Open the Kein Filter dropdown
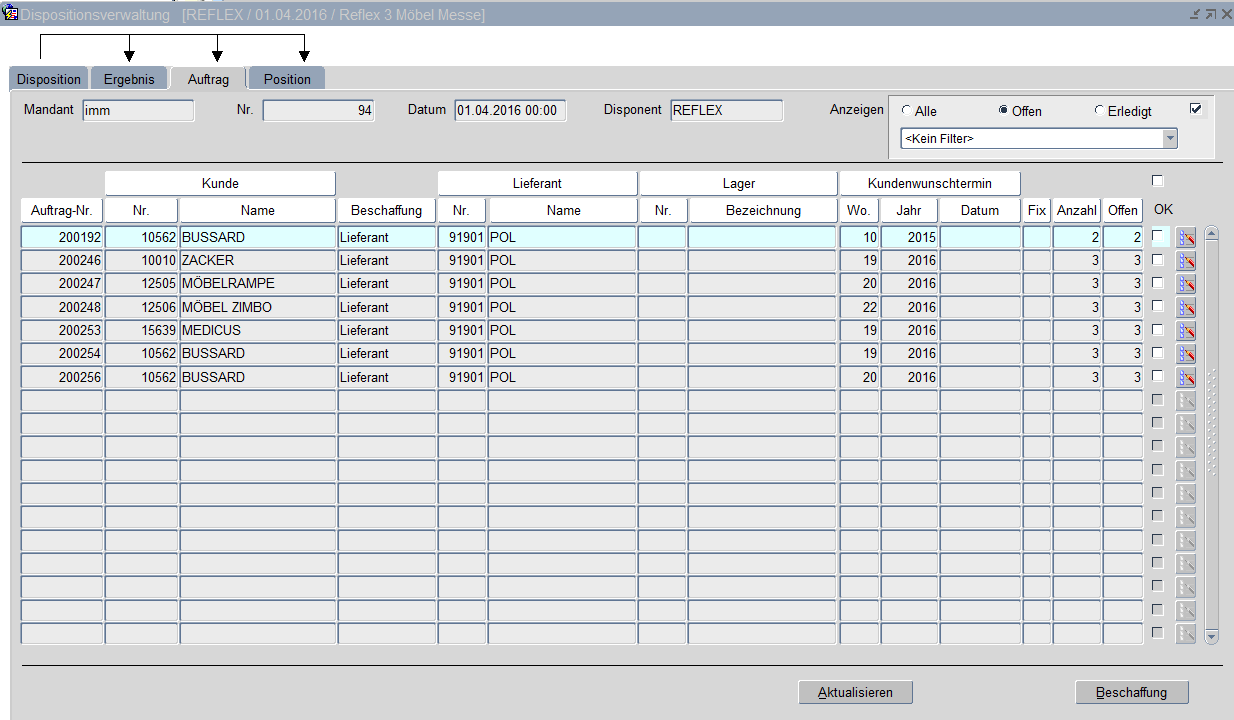The image size is (1234, 720). [1169, 139]
